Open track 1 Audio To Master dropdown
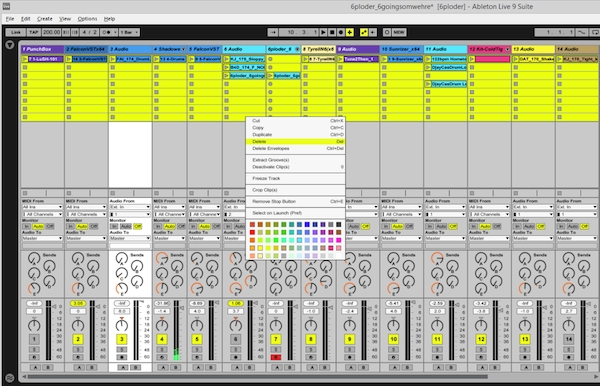The image size is (600, 386). pyautogui.click(x=42, y=238)
